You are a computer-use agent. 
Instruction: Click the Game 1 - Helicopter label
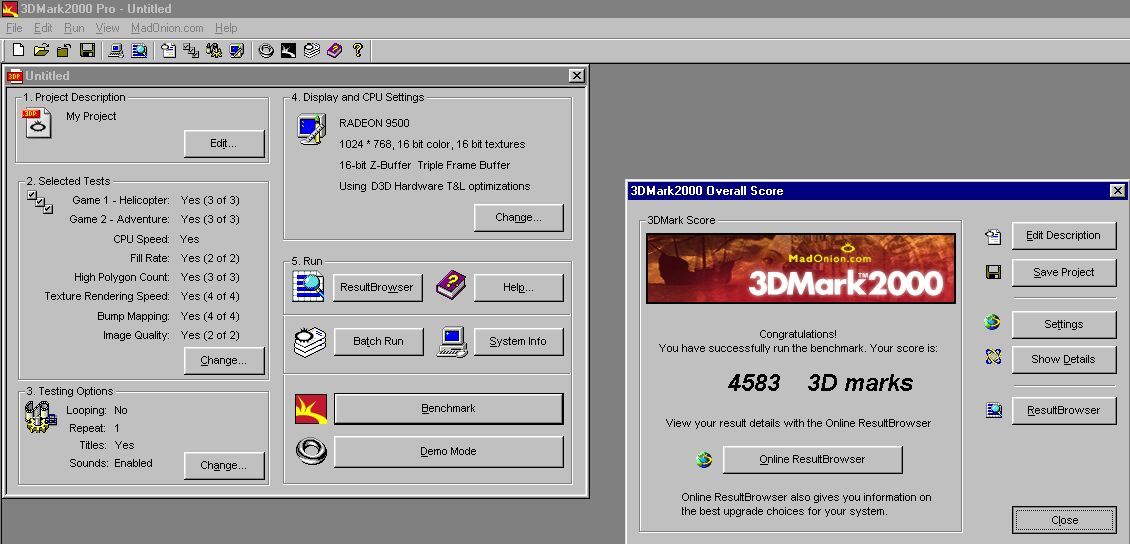pos(120,200)
